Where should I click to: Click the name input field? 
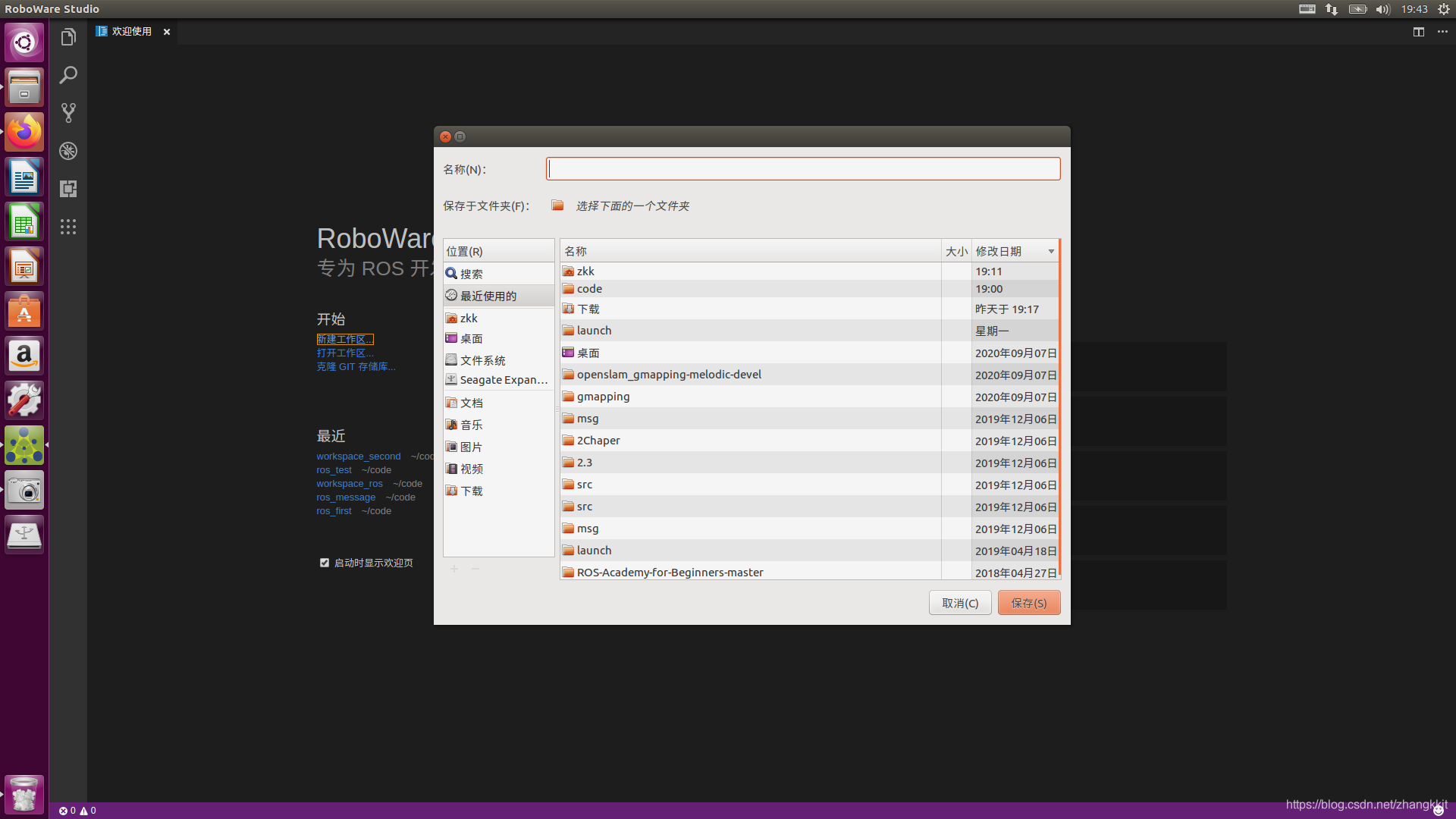click(x=802, y=168)
